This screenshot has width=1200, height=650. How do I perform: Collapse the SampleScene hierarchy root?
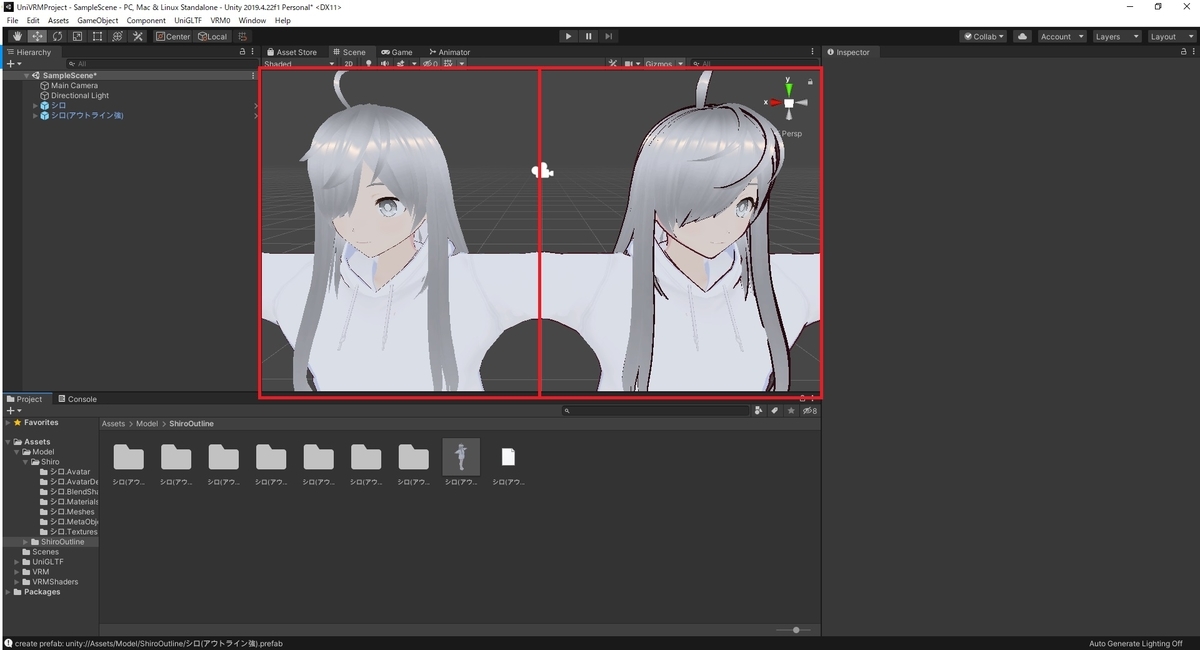pyautogui.click(x=27, y=76)
